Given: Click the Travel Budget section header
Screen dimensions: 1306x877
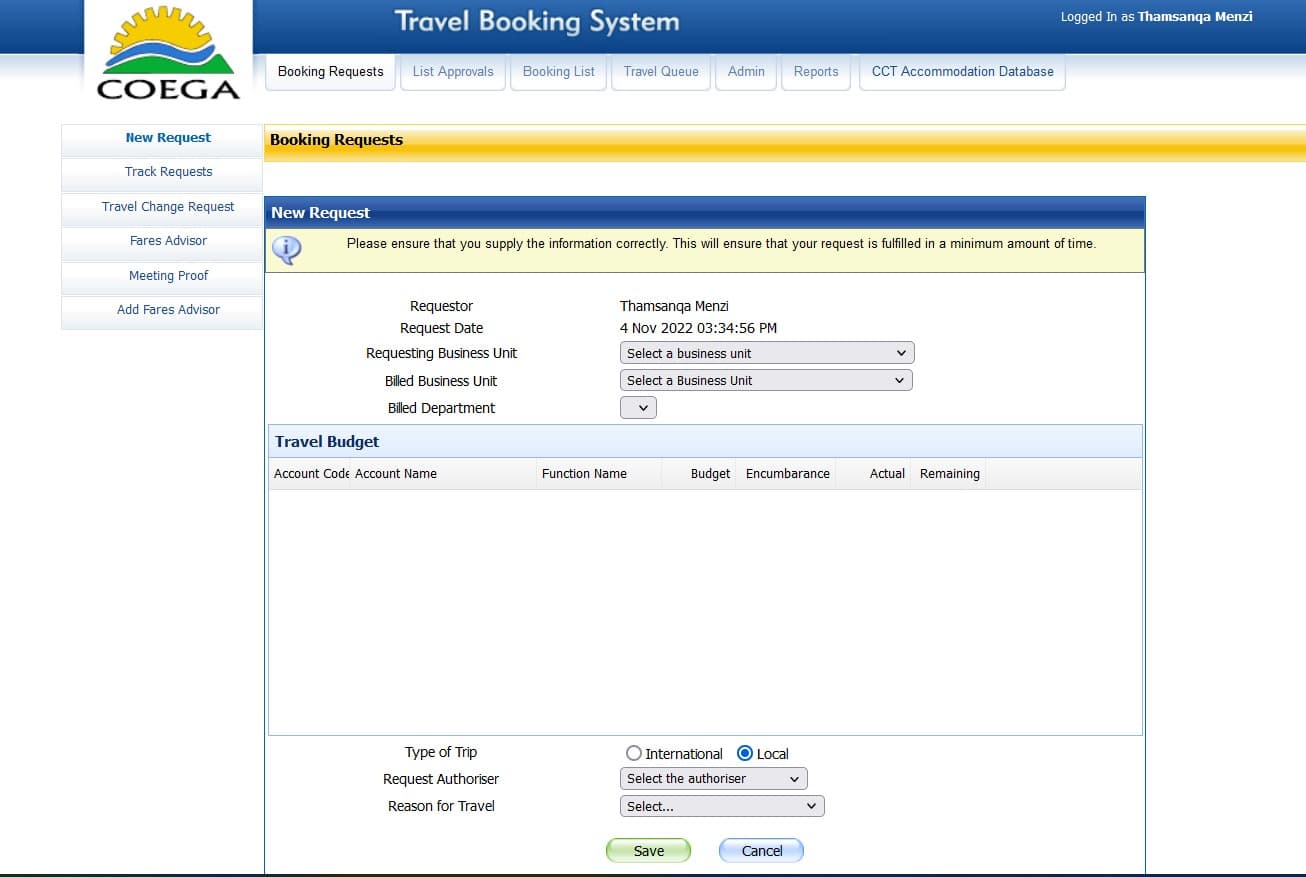Looking at the screenshot, I should (705, 441).
